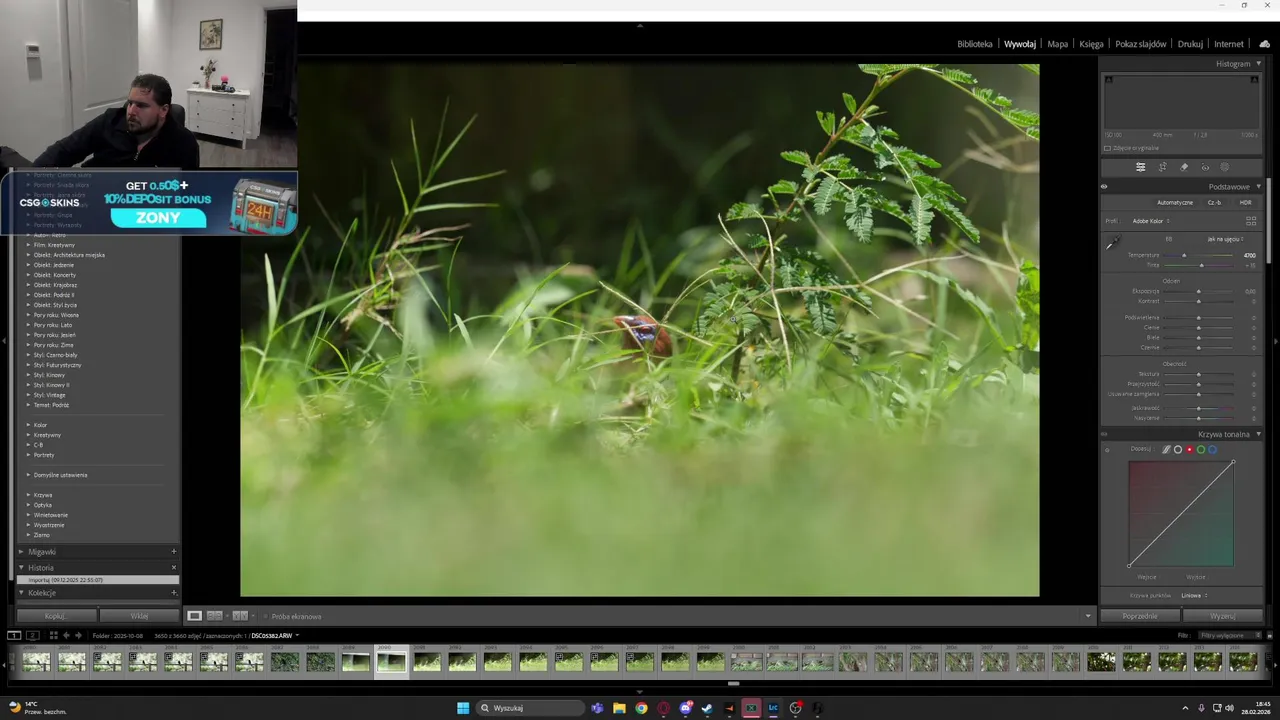Select the Healing eraser tool
This screenshot has height=720, width=1280.
(1184, 167)
